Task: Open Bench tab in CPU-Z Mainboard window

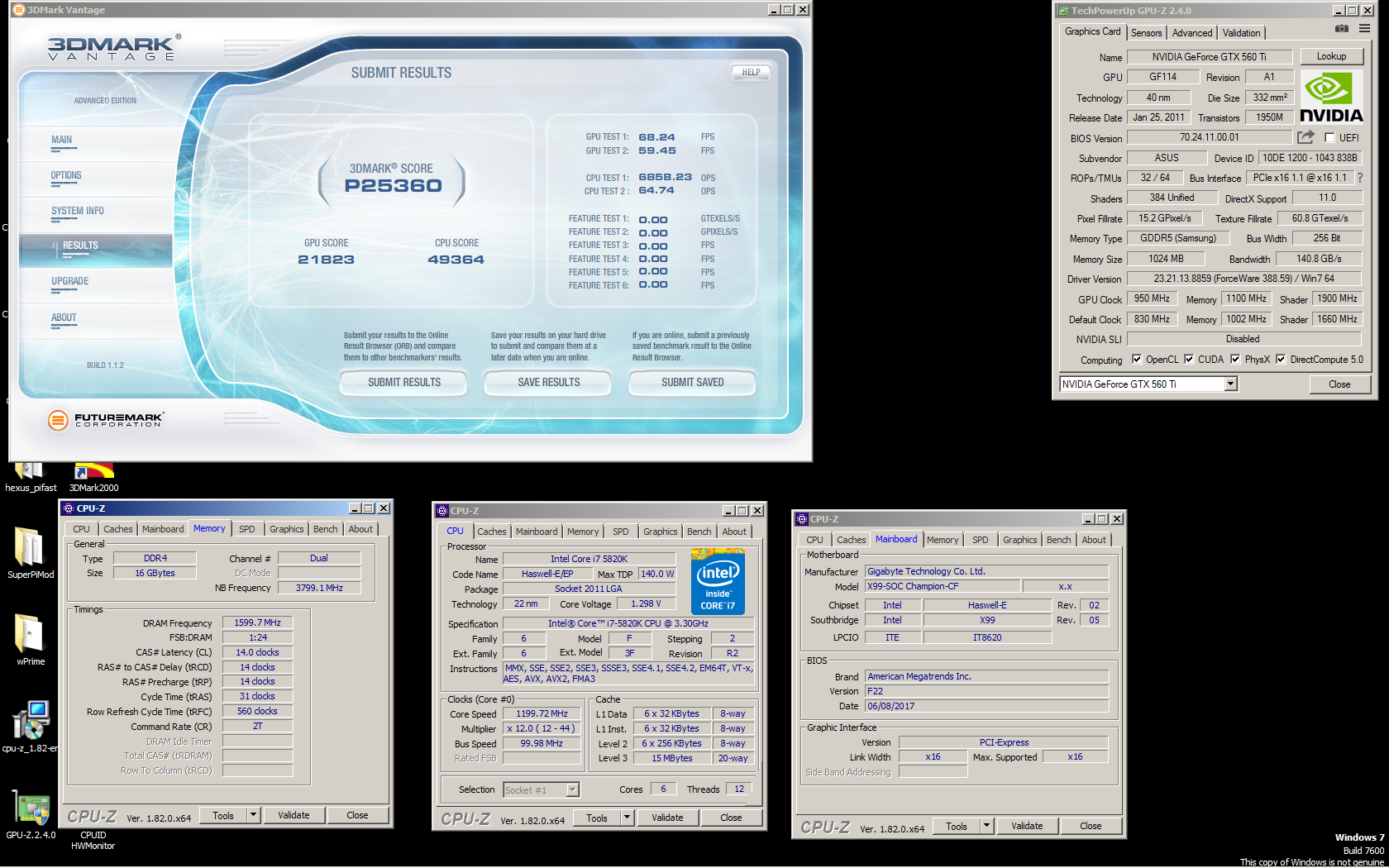Action: 1058,540
